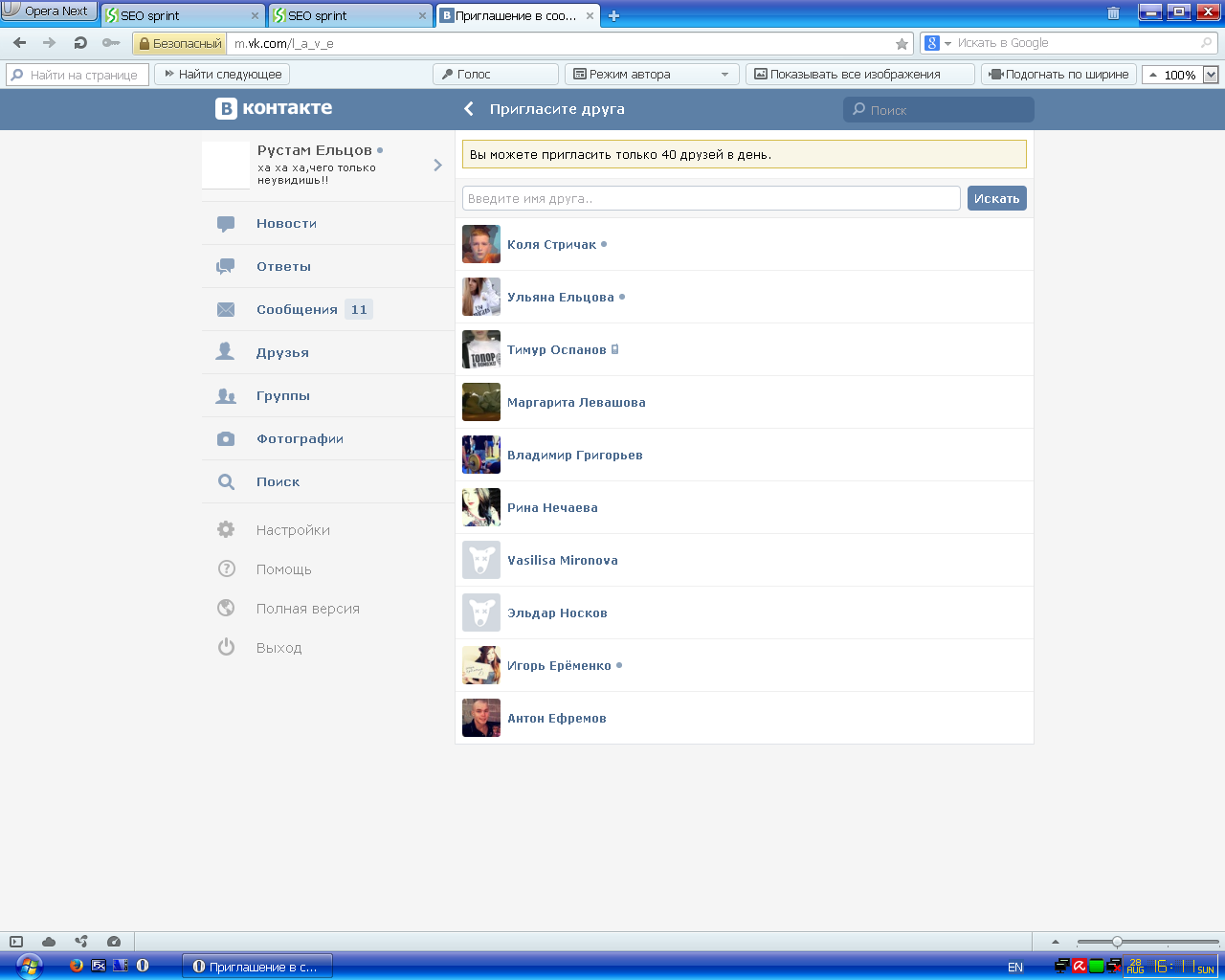Click the Фотографии camera icon
This screenshot has height=980, width=1225.
[x=226, y=439]
